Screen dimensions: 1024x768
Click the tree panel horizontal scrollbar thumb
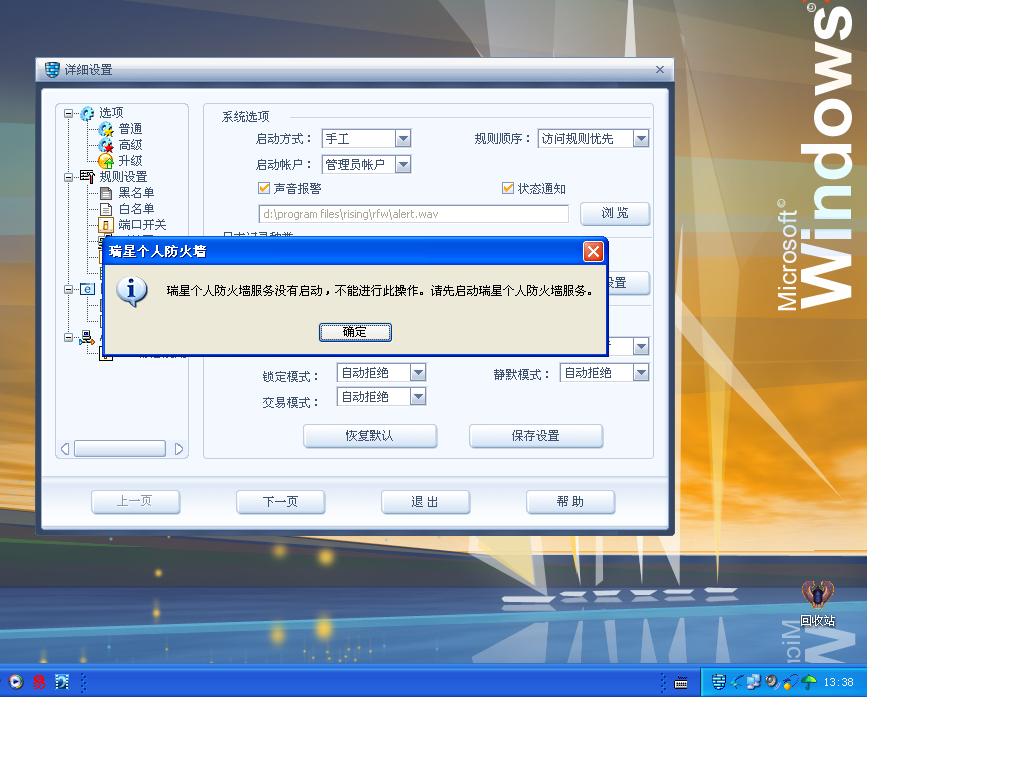pyautogui.click(x=120, y=448)
